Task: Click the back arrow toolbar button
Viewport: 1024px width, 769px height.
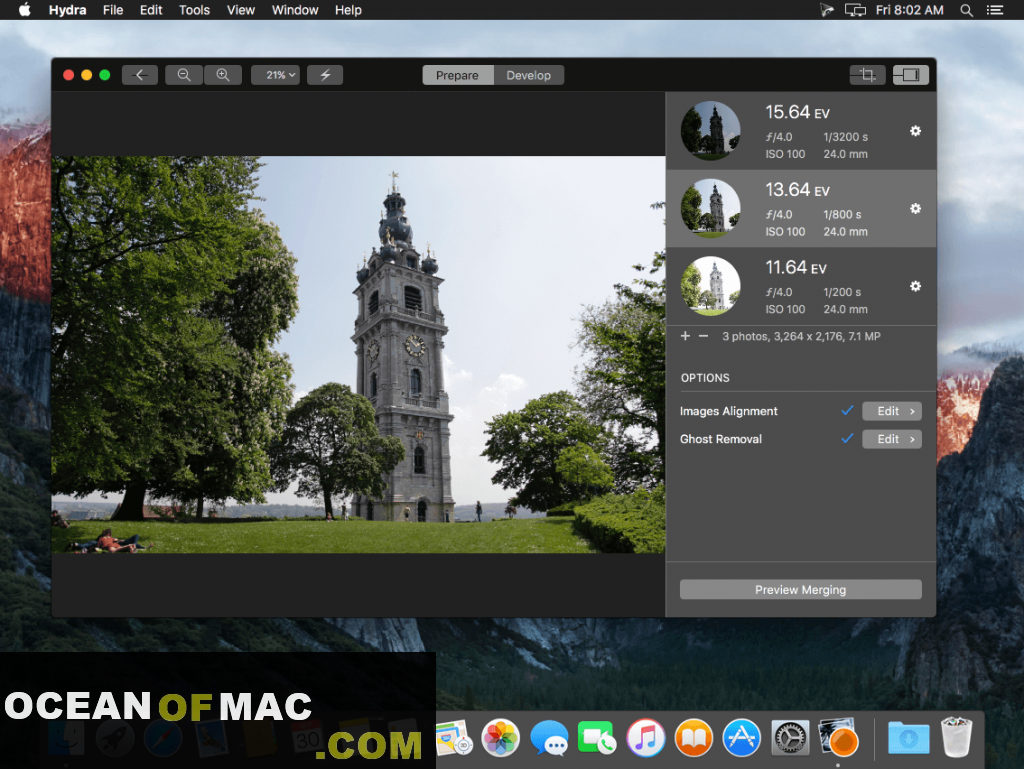Action: (x=140, y=75)
